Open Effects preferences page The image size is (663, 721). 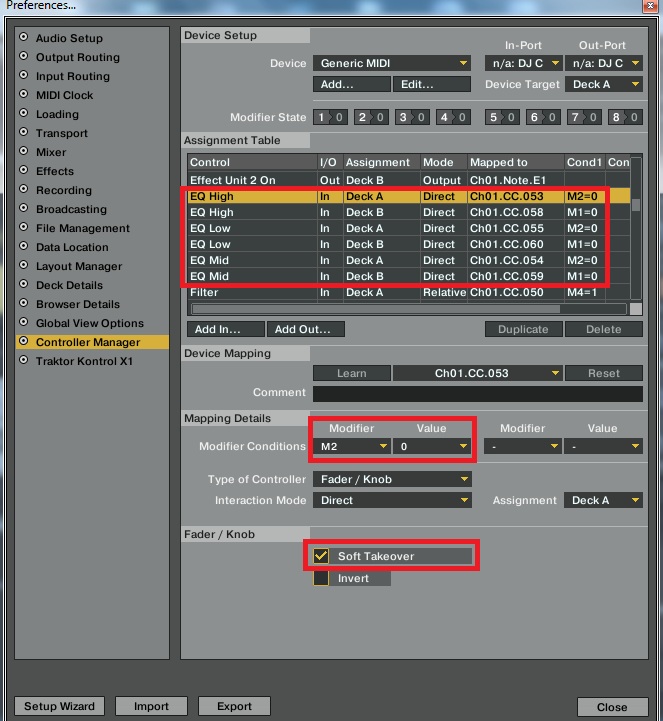pyautogui.click(x=55, y=171)
